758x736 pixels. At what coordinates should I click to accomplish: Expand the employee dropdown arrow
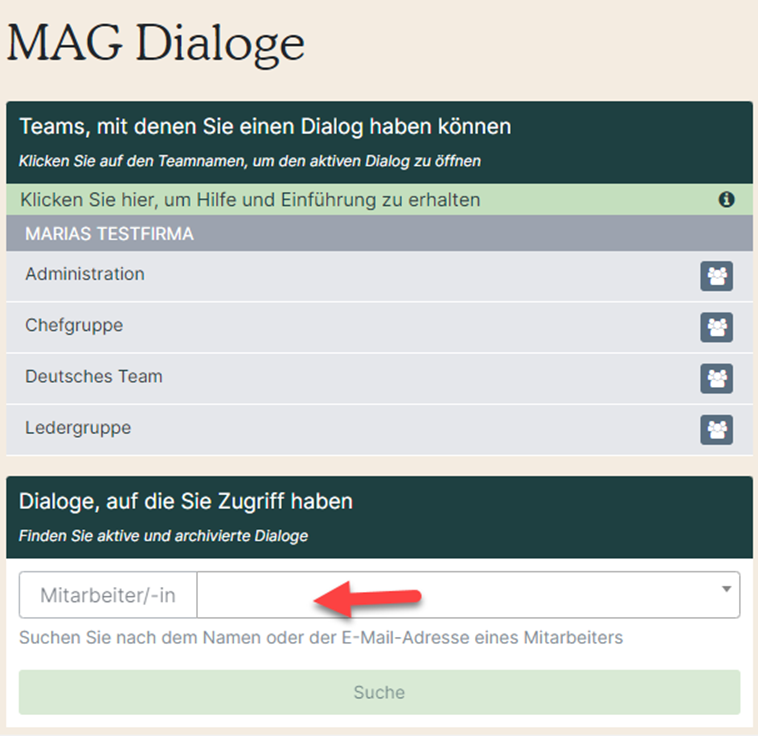726,589
